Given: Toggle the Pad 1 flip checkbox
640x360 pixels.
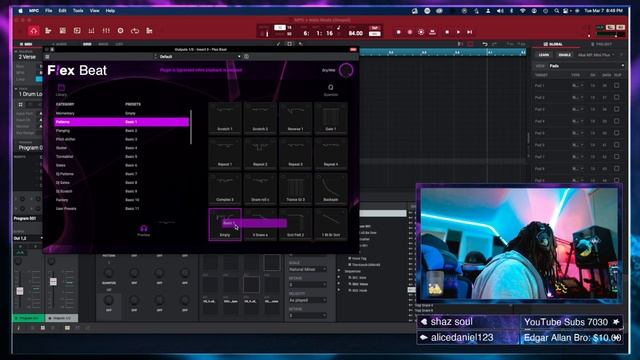Looking at the screenshot, I should click(x=616, y=86).
